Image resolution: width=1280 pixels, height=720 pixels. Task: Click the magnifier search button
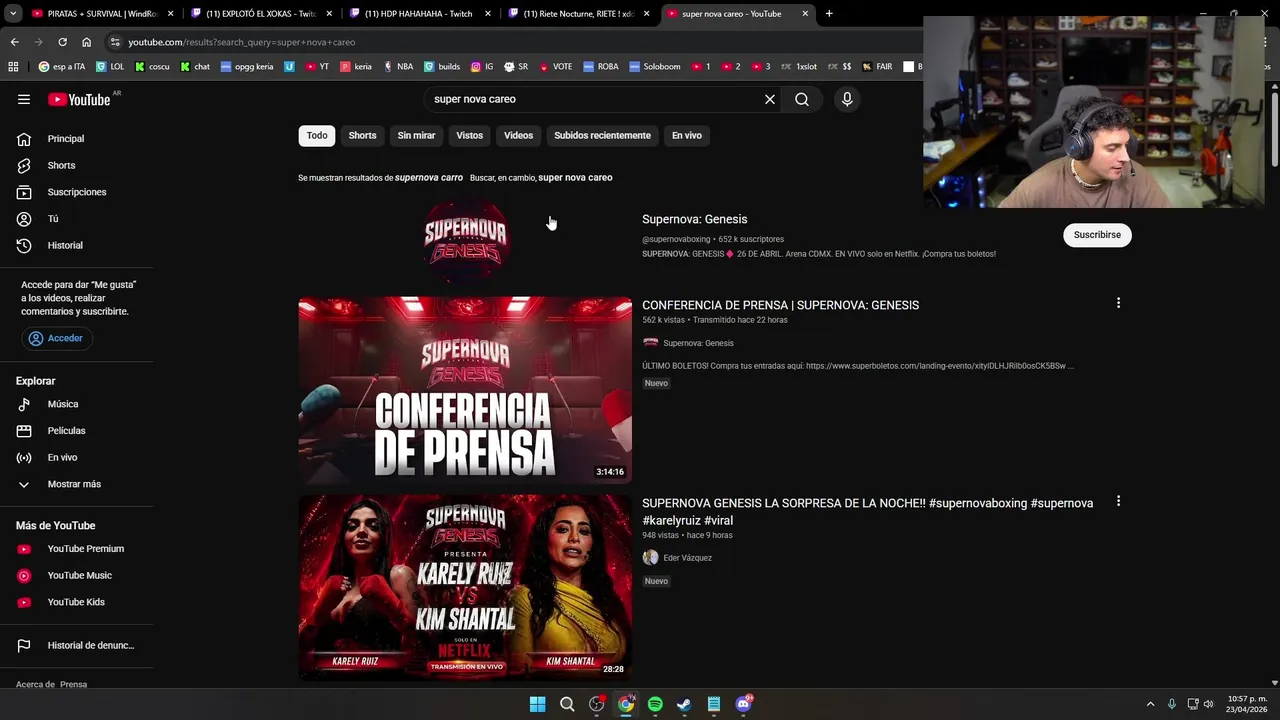coord(802,99)
